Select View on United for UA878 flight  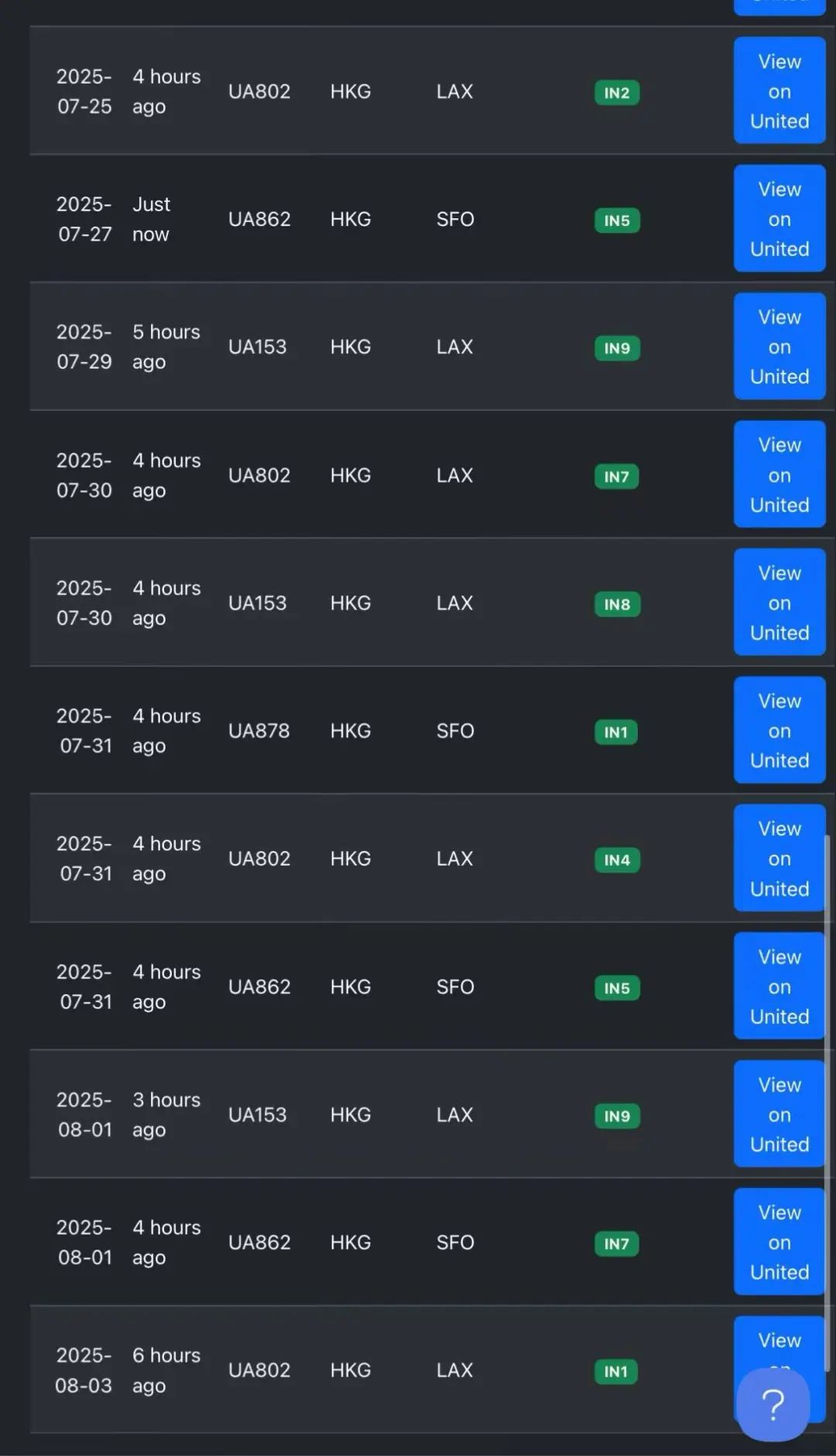click(779, 730)
